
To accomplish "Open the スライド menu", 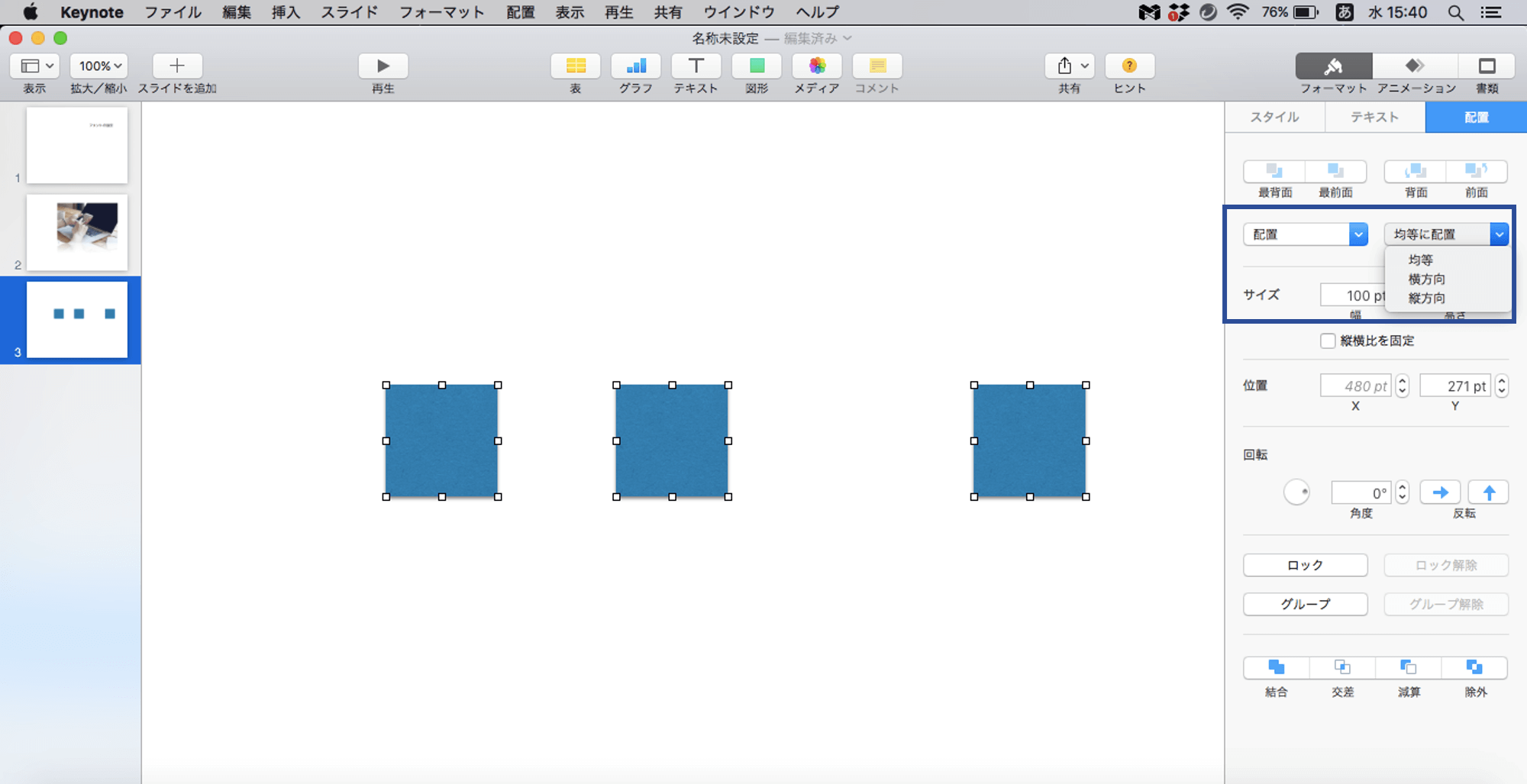I will click(350, 12).
